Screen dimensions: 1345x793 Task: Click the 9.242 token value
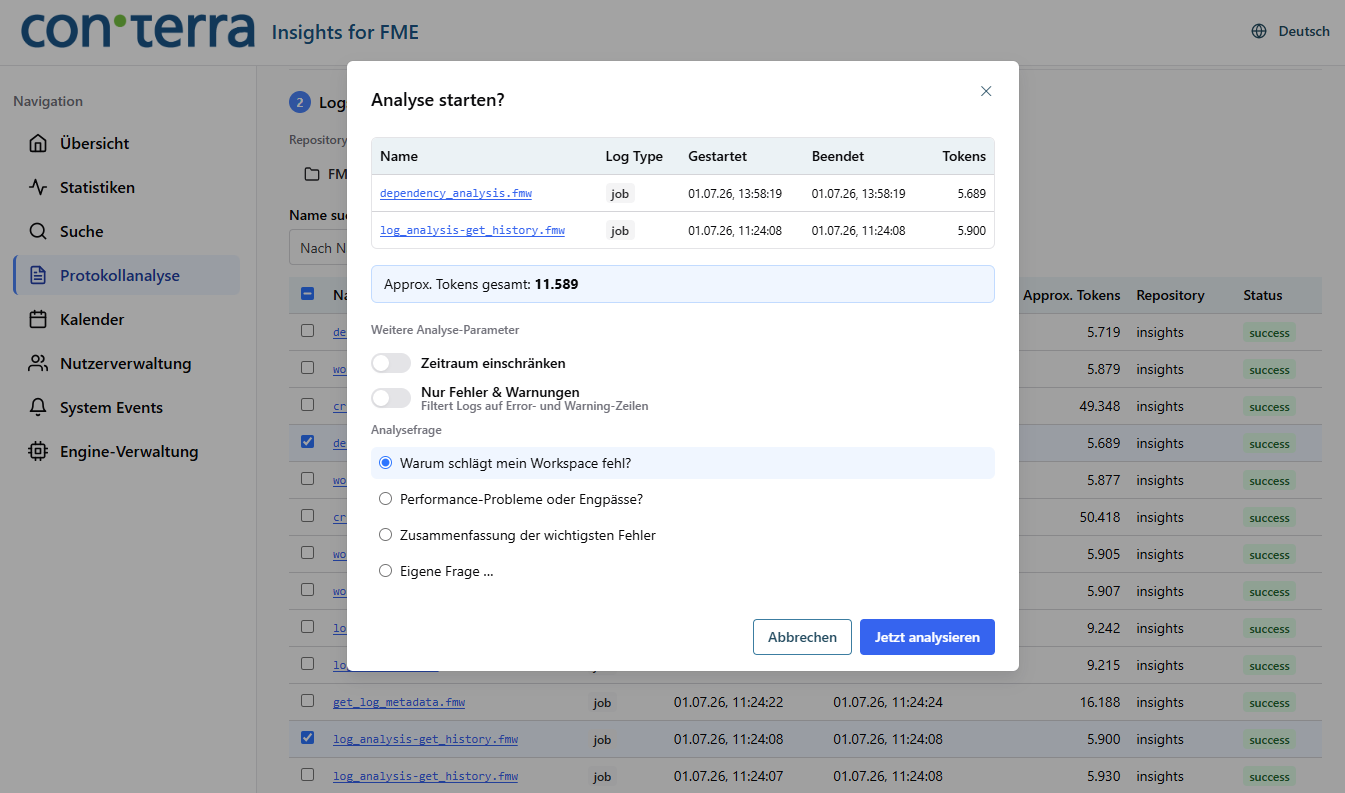[1104, 628]
